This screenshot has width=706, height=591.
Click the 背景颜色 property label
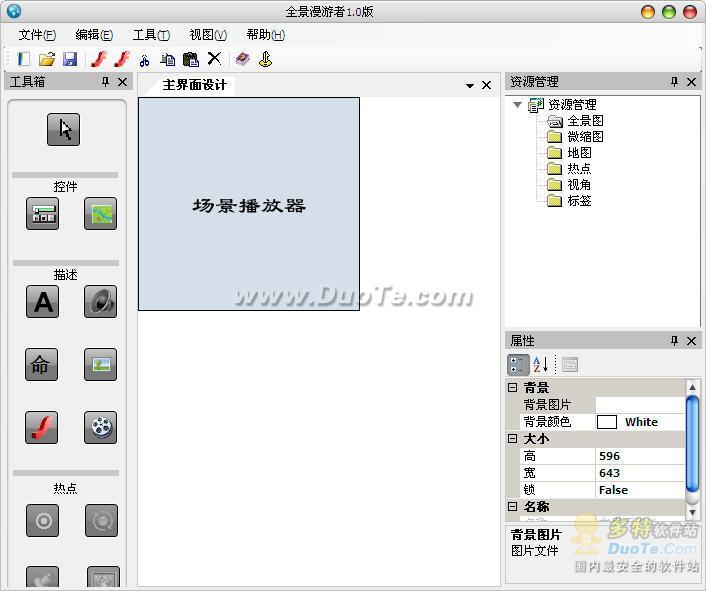coord(548,422)
